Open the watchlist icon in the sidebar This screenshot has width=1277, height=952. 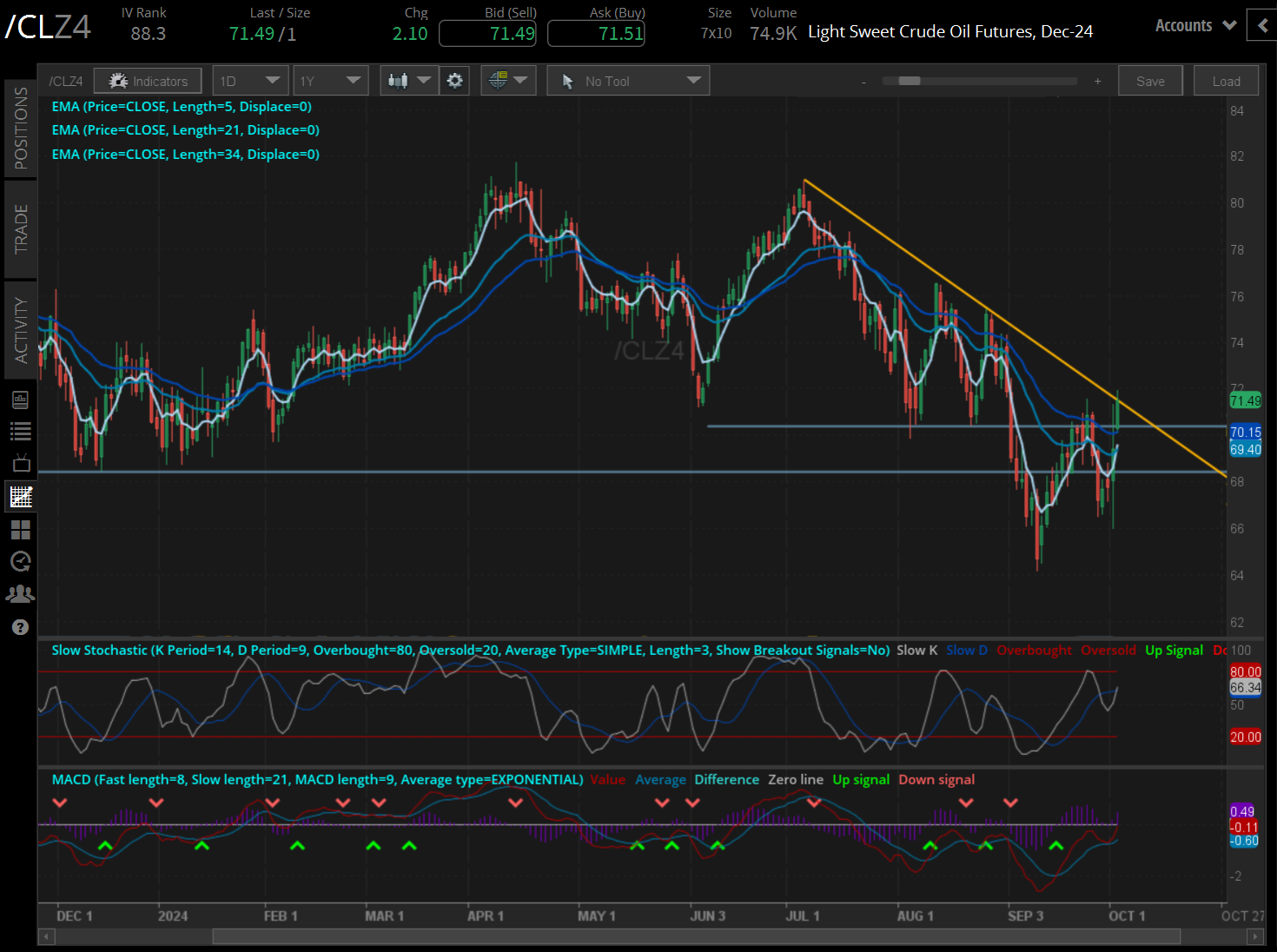(x=21, y=432)
